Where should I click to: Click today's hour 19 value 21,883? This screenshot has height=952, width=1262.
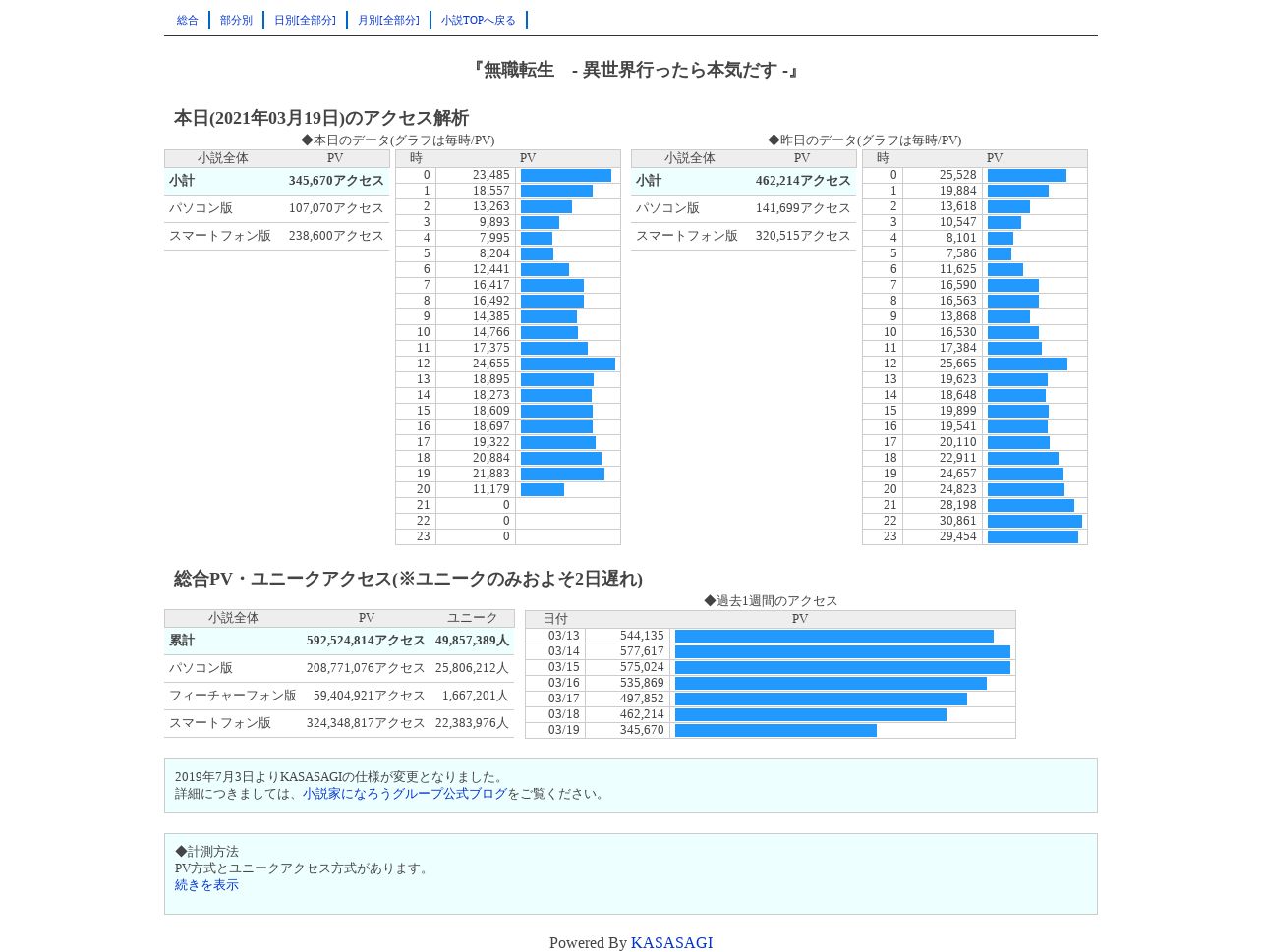click(x=491, y=474)
